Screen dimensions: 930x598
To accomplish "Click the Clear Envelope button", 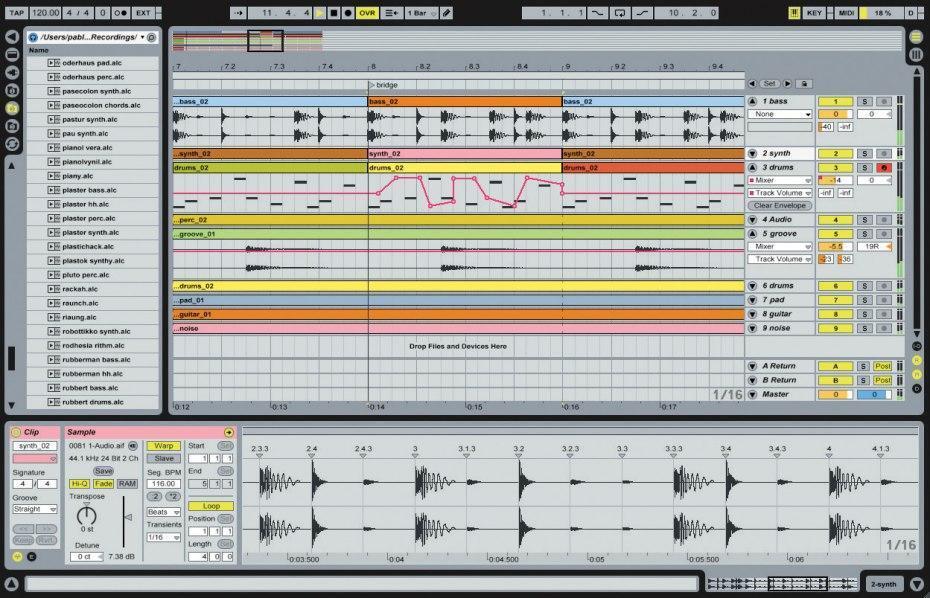I will click(x=781, y=205).
